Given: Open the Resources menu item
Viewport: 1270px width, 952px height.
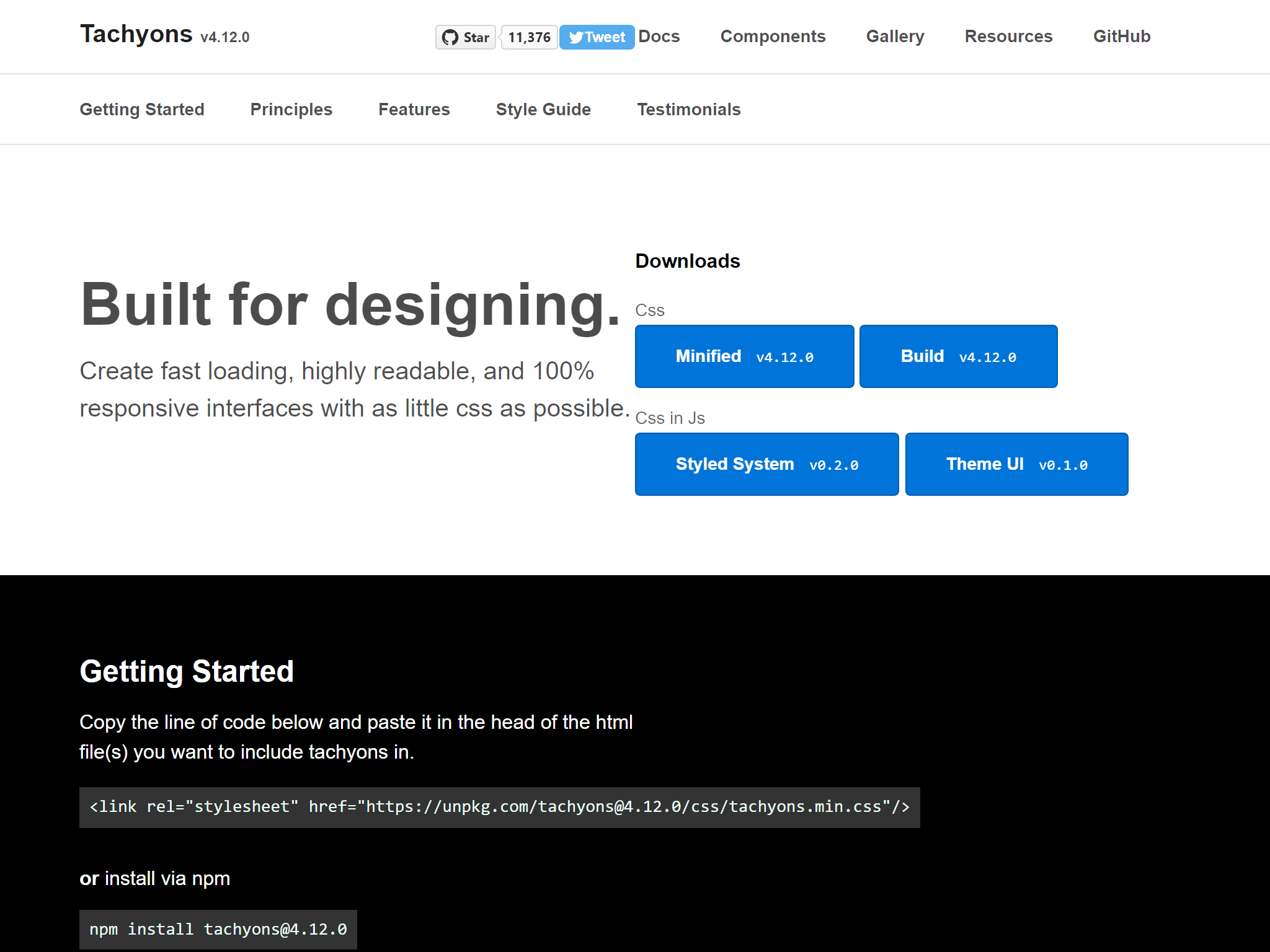Looking at the screenshot, I should 1008,37.
